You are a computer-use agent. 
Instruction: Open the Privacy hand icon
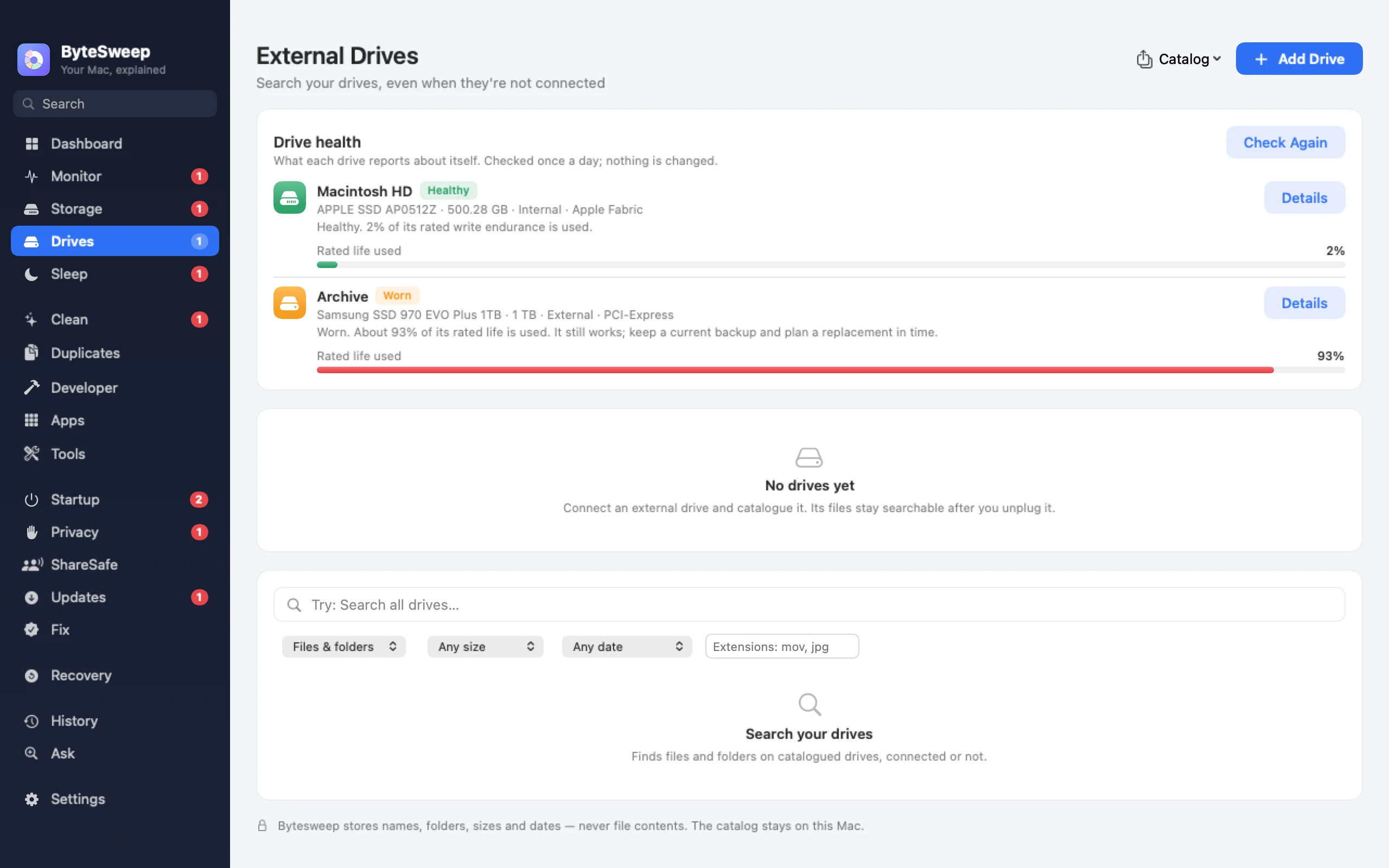(x=31, y=532)
